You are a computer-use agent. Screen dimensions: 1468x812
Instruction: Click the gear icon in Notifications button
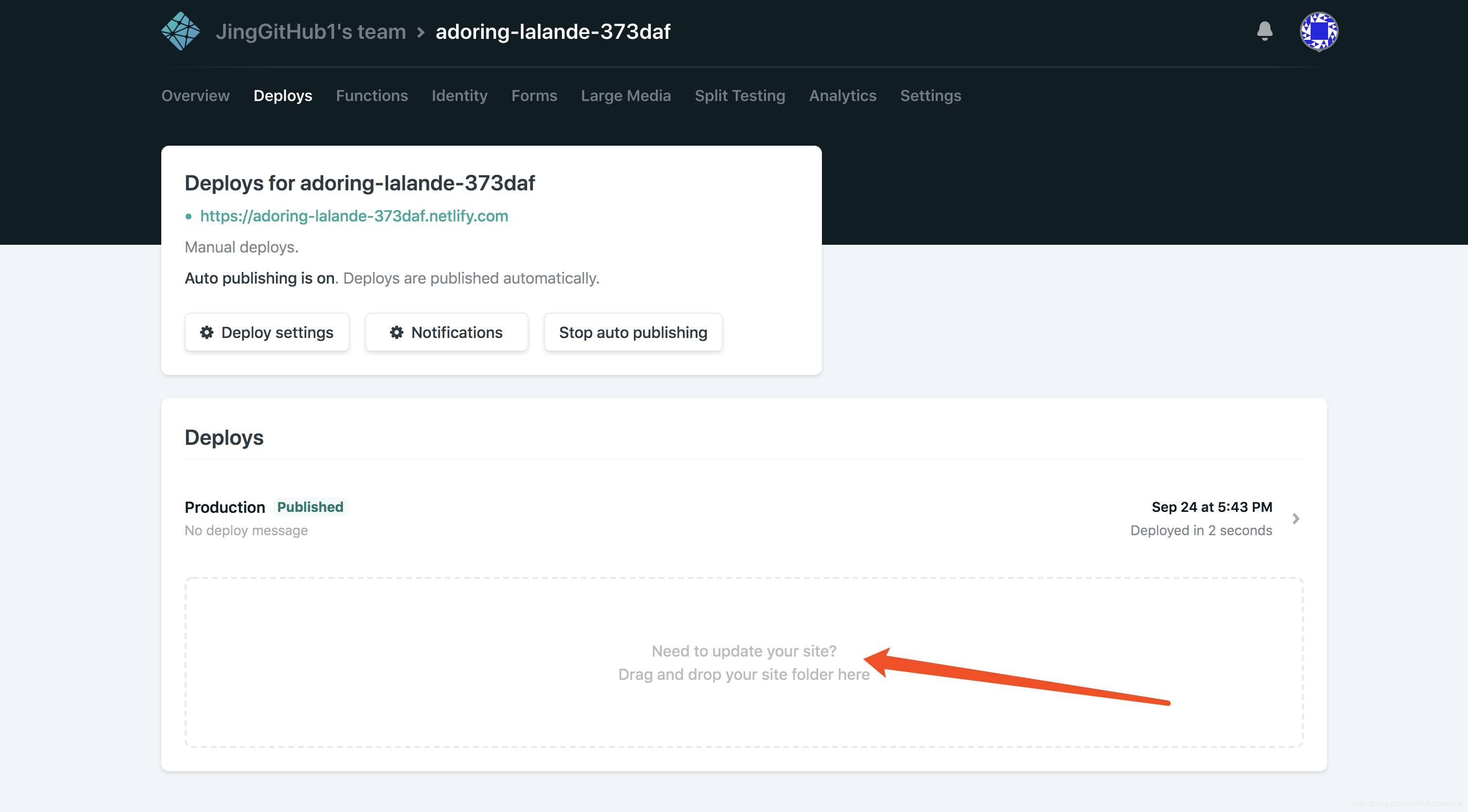tap(396, 332)
